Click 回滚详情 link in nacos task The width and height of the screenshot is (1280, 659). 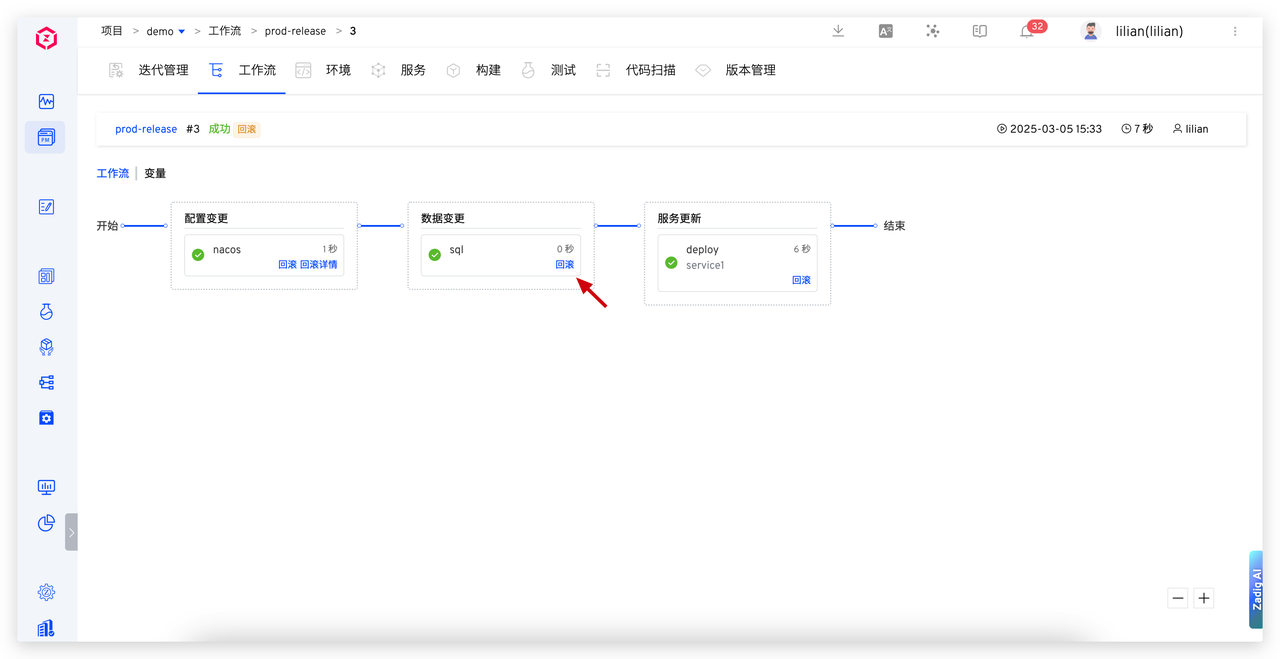coord(319,265)
